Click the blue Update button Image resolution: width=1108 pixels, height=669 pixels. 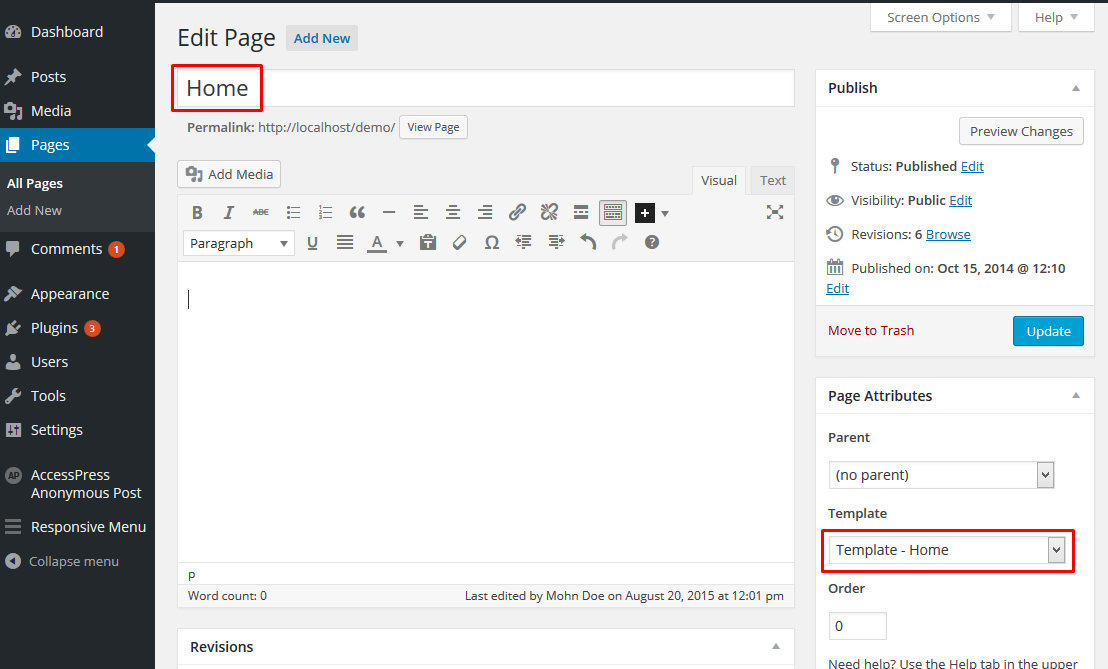coord(1047,331)
